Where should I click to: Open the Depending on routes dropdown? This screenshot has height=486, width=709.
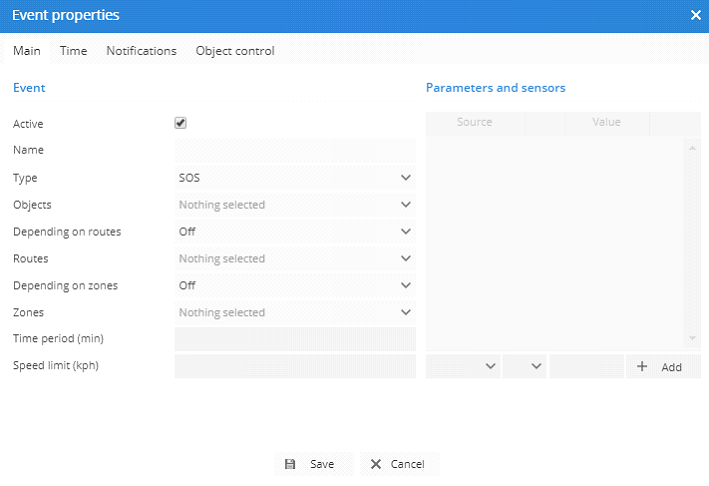coord(294,232)
